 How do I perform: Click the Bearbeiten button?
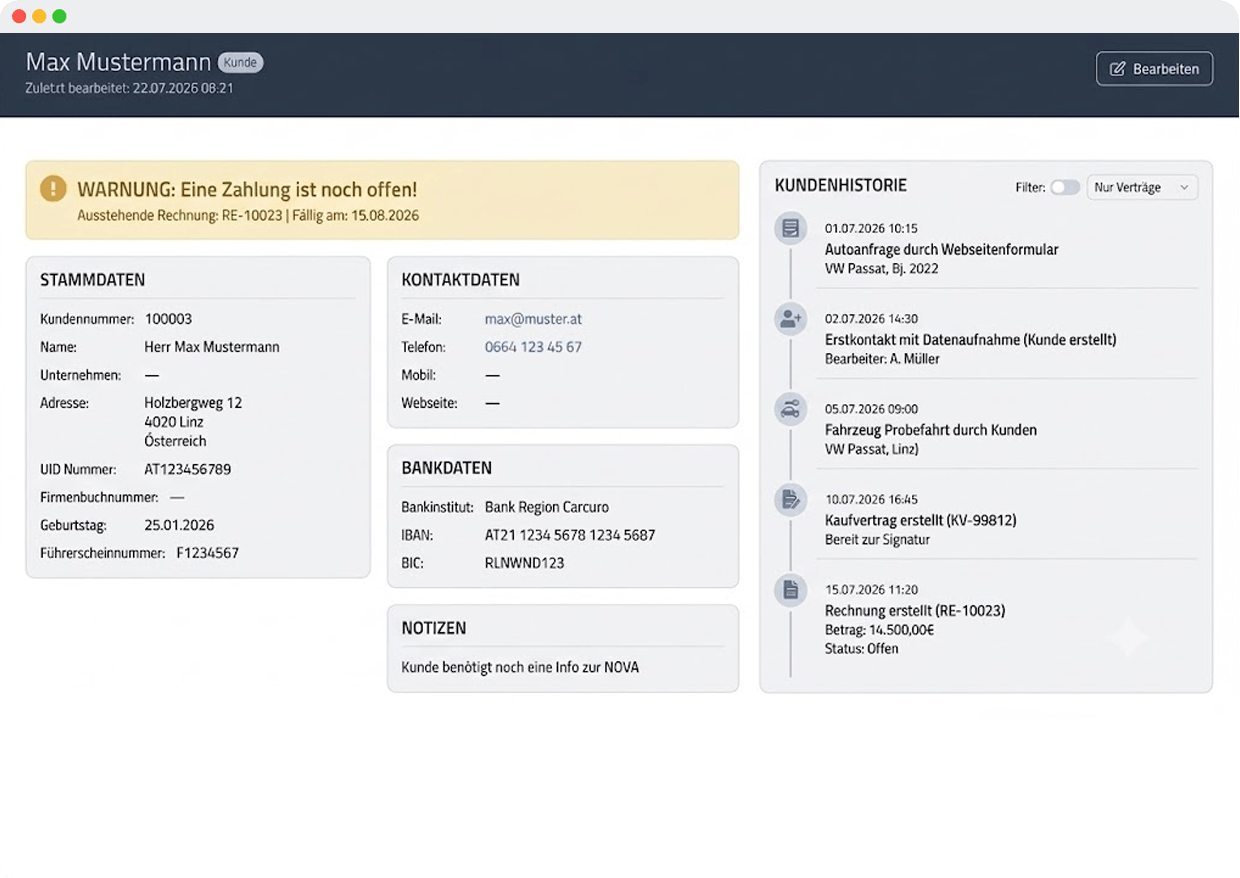pos(1154,69)
